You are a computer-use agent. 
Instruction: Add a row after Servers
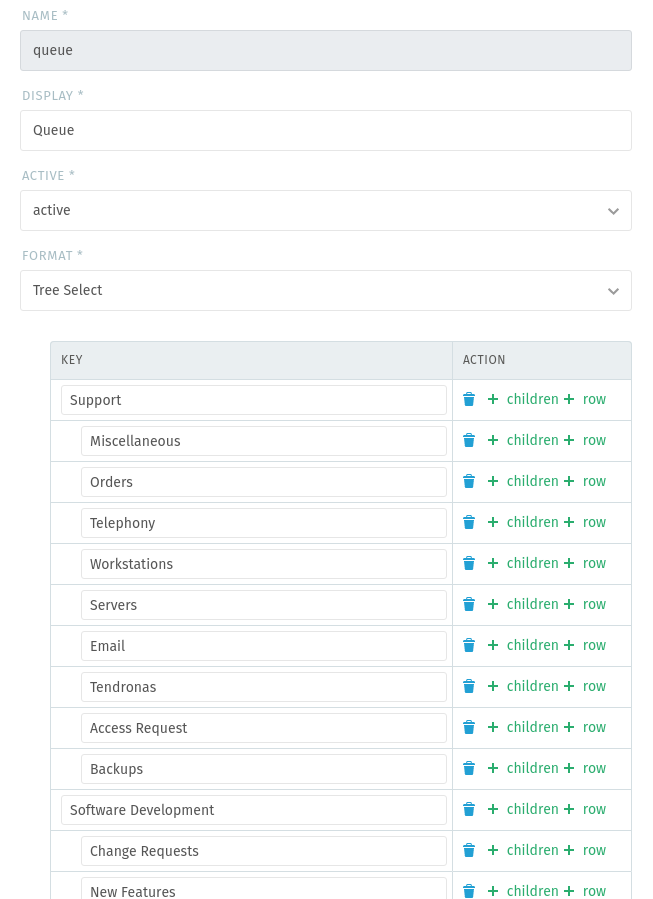click(585, 604)
